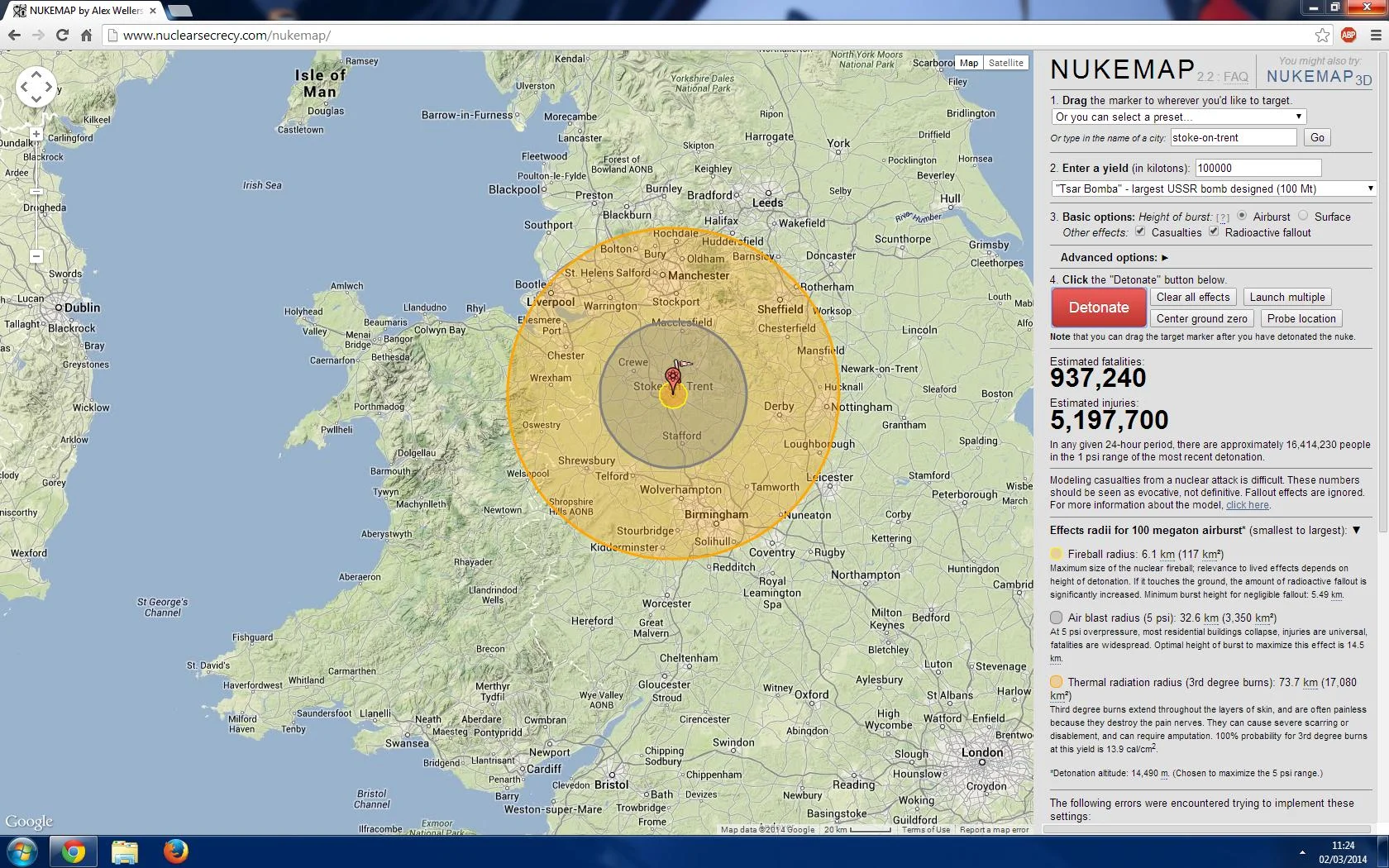Image resolution: width=1389 pixels, height=868 pixels.
Task: Click Center ground zero button
Action: point(1201,318)
